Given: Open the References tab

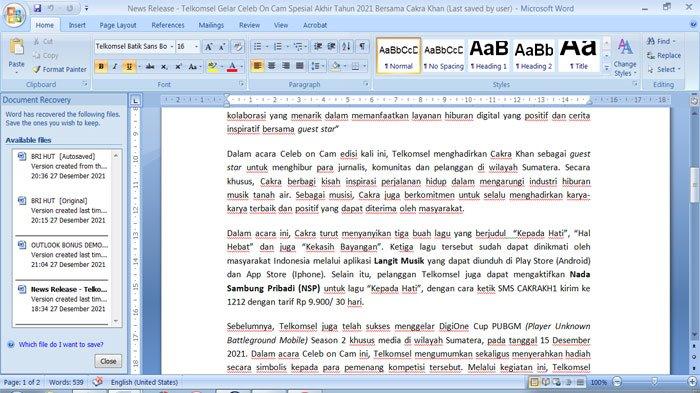Looking at the screenshot, I should pyautogui.click(x=168, y=25).
